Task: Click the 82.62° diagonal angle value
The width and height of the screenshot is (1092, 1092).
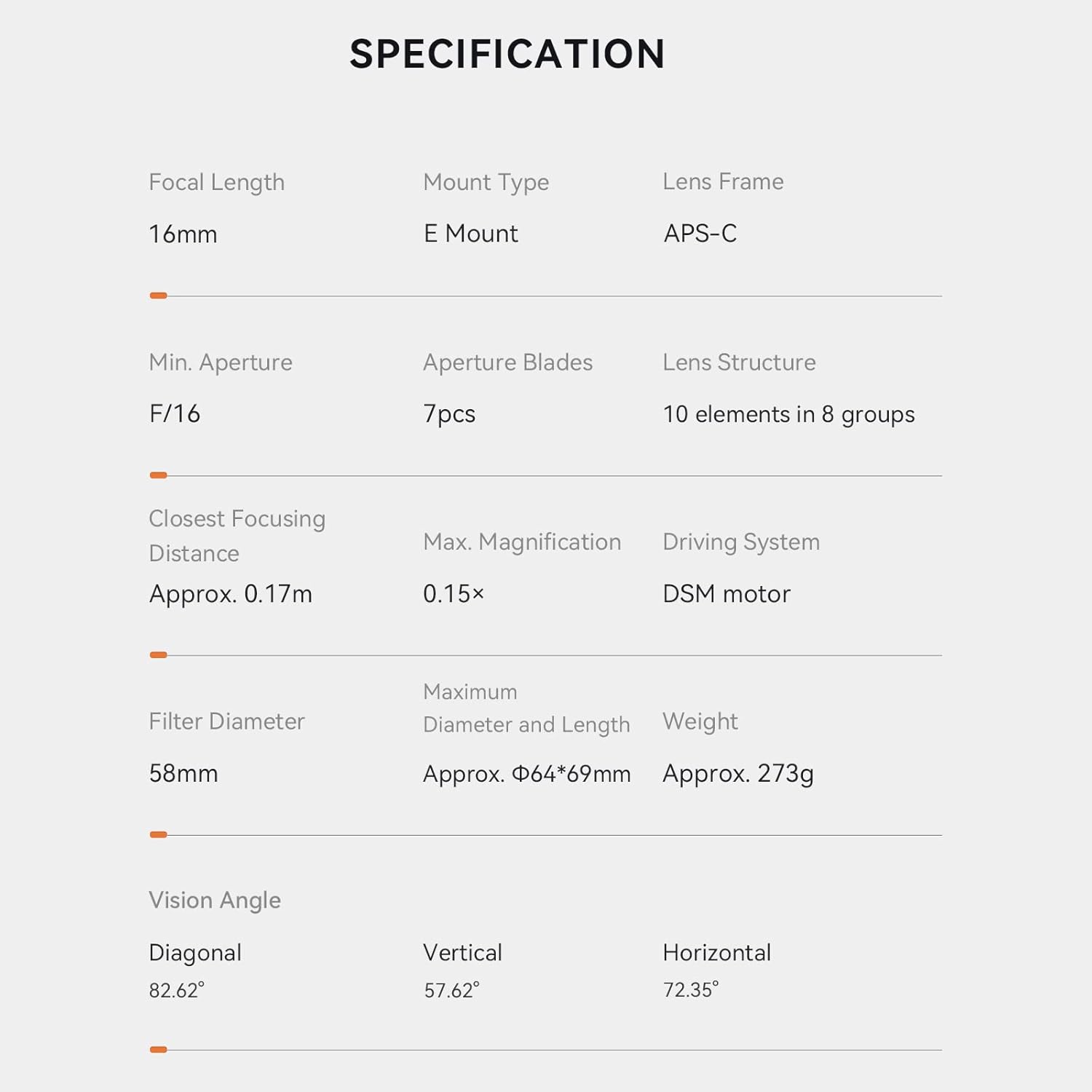Action: pos(176,990)
